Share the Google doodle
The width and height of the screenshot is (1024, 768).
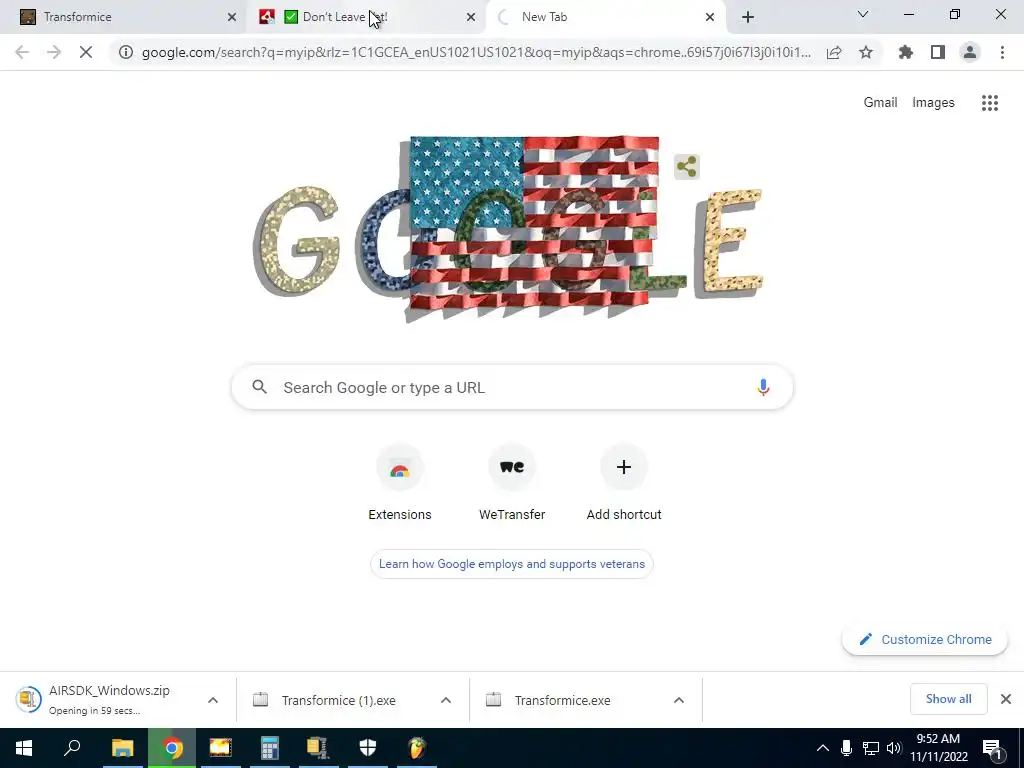point(686,167)
